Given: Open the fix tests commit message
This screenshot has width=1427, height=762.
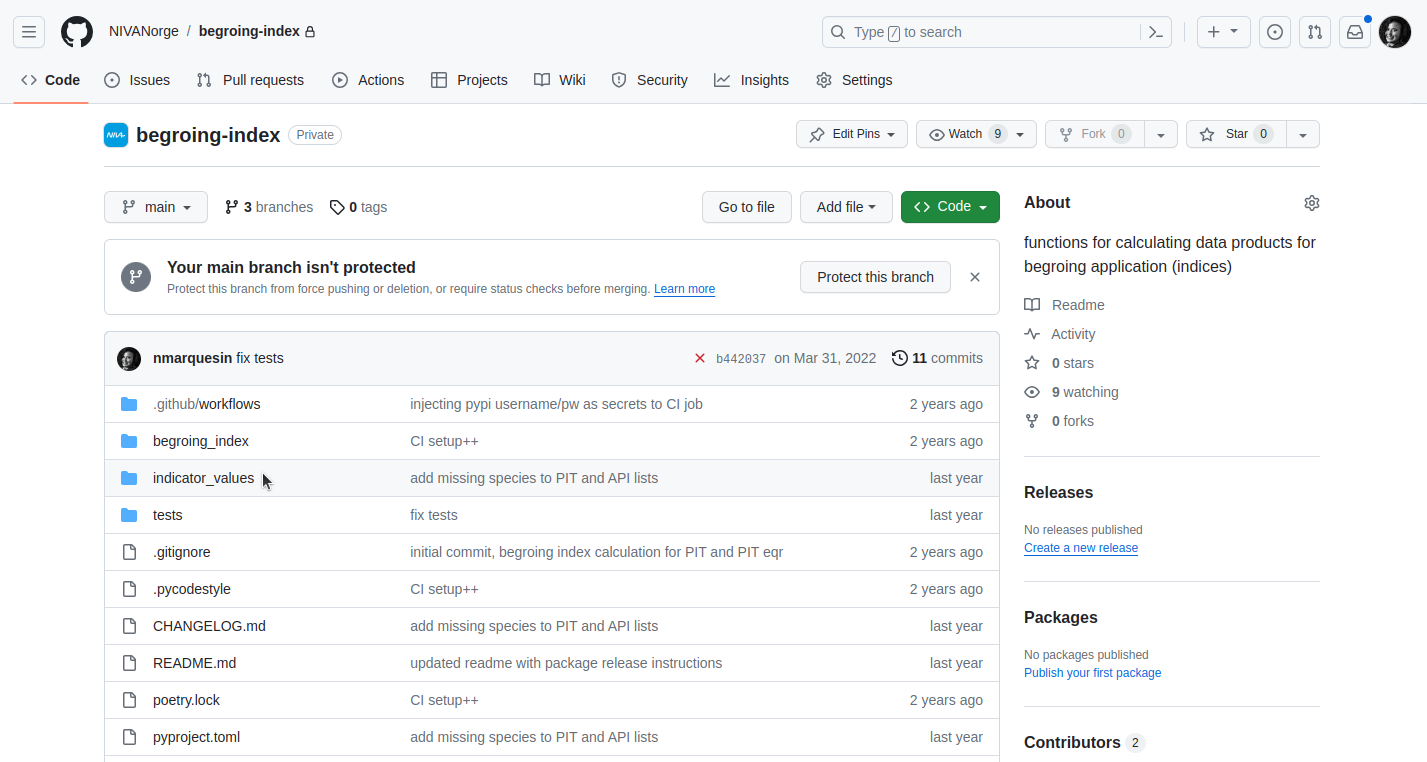Looking at the screenshot, I should coord(260,358).
